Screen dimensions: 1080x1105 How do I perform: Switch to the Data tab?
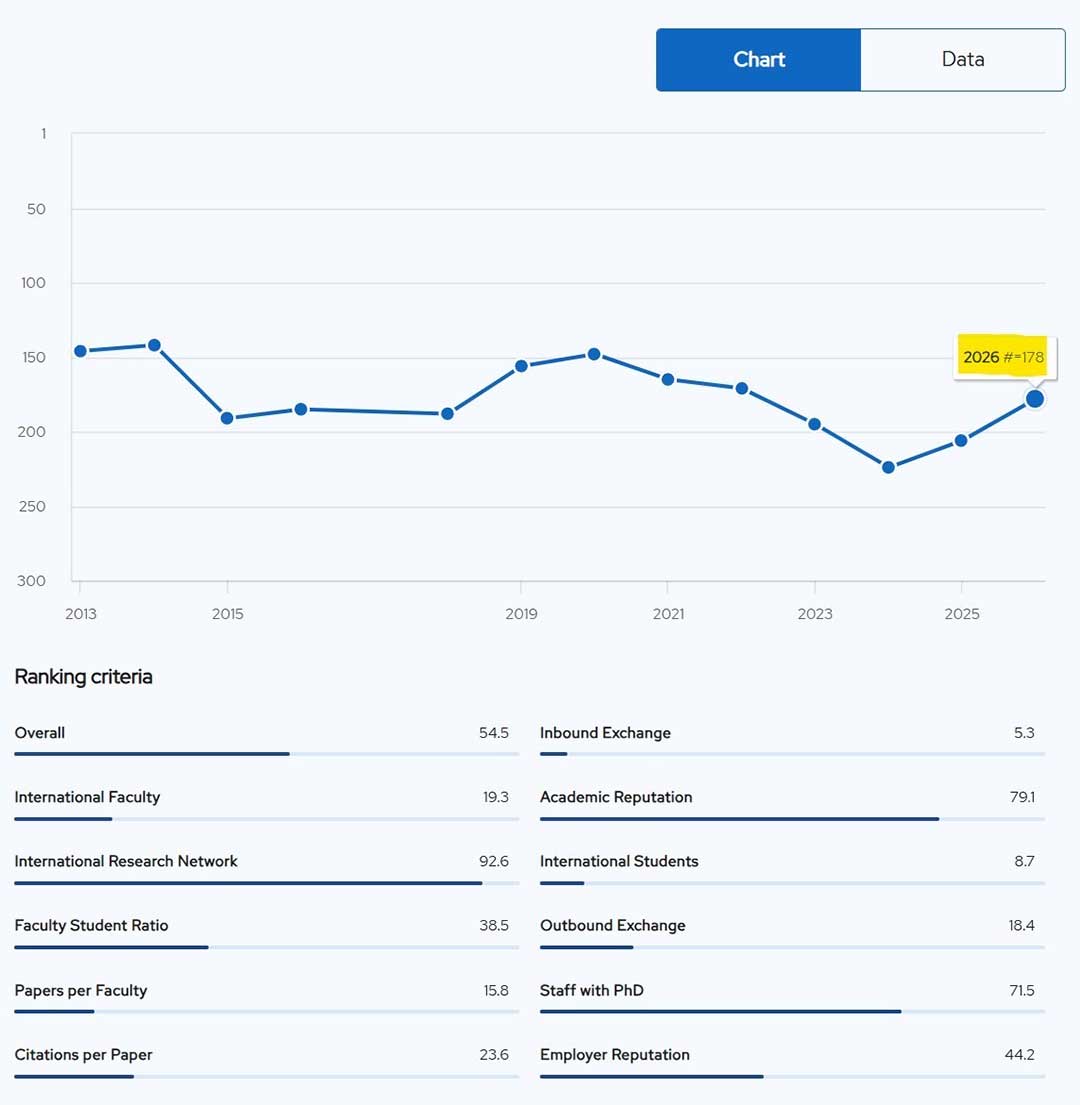962,60
